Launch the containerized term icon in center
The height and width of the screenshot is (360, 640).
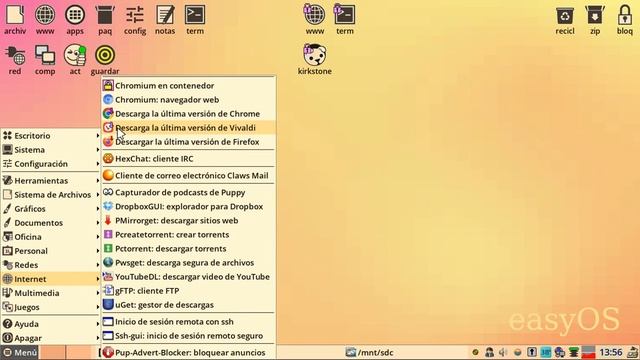(345, 20)
